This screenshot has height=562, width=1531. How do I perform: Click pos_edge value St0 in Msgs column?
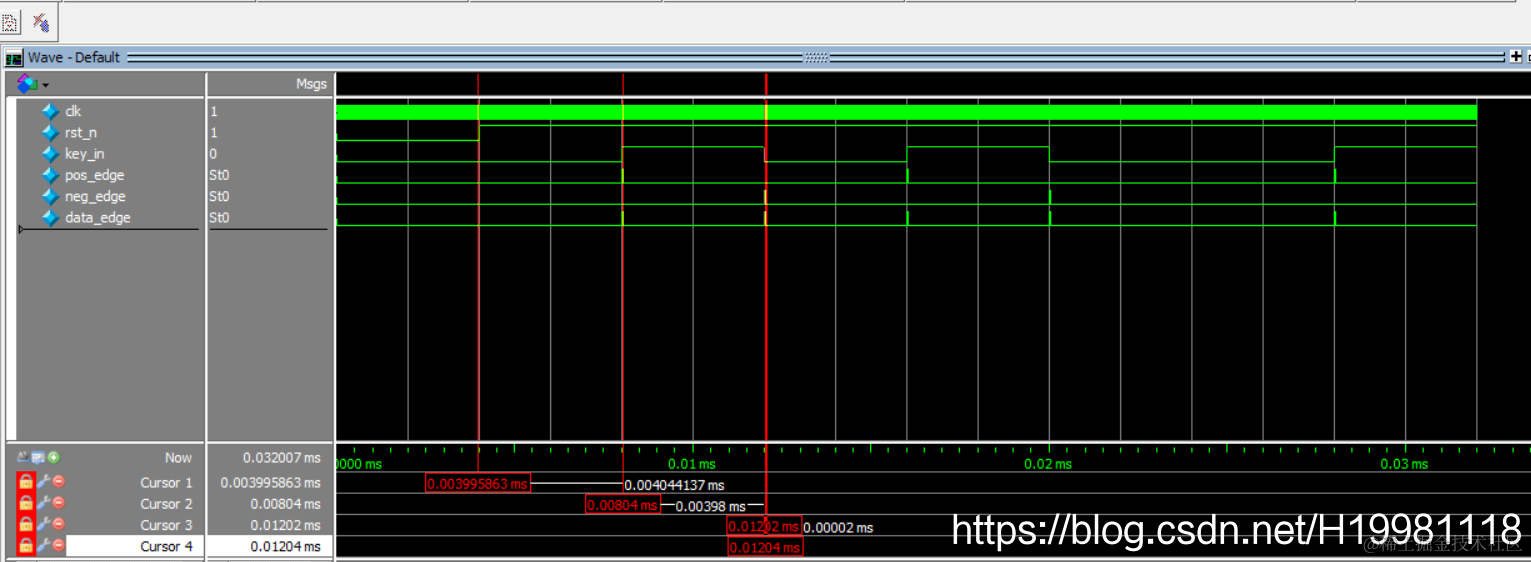tap(219, 175)
